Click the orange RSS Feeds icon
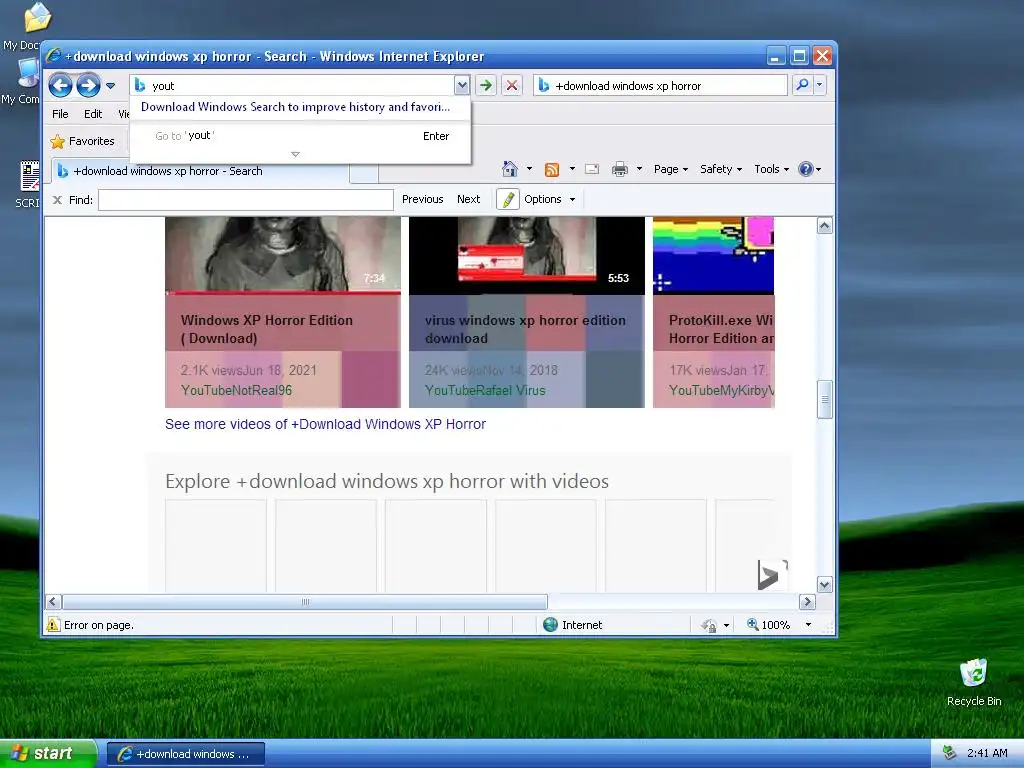Viewport: 1024px width, 768px height. pyautogui.click(x=552, y=170)
